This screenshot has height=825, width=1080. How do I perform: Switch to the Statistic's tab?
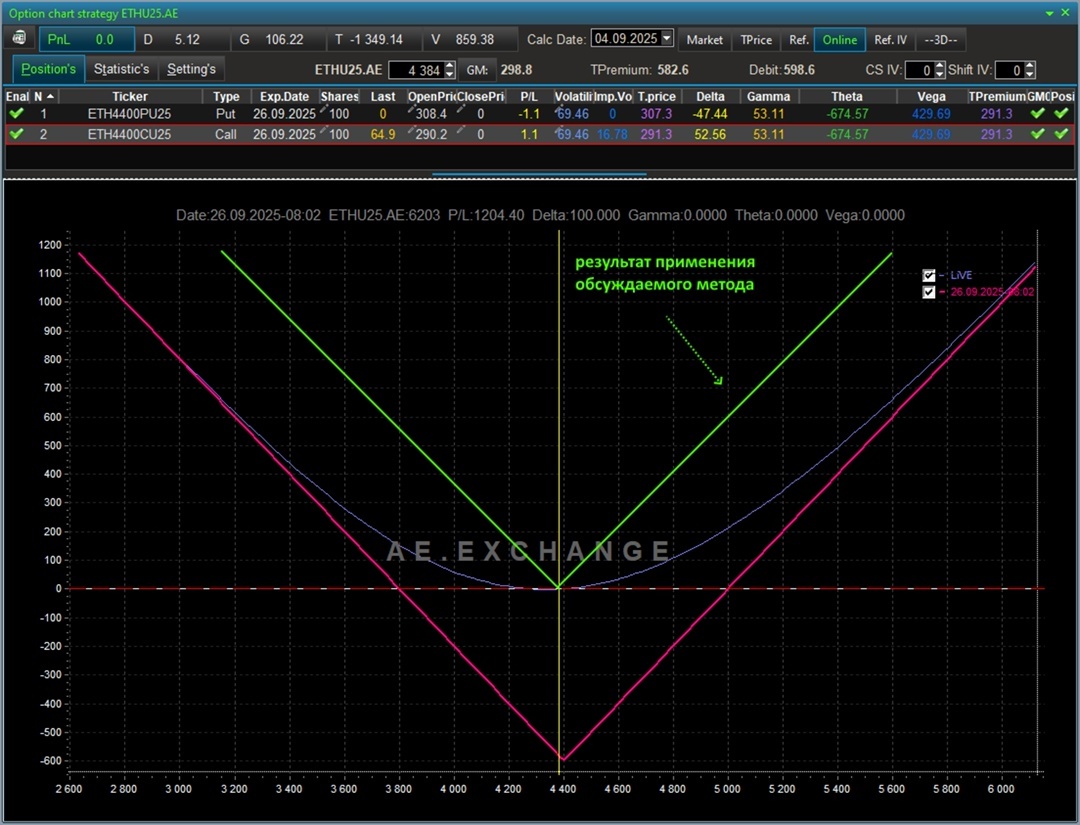pos(121,69)
